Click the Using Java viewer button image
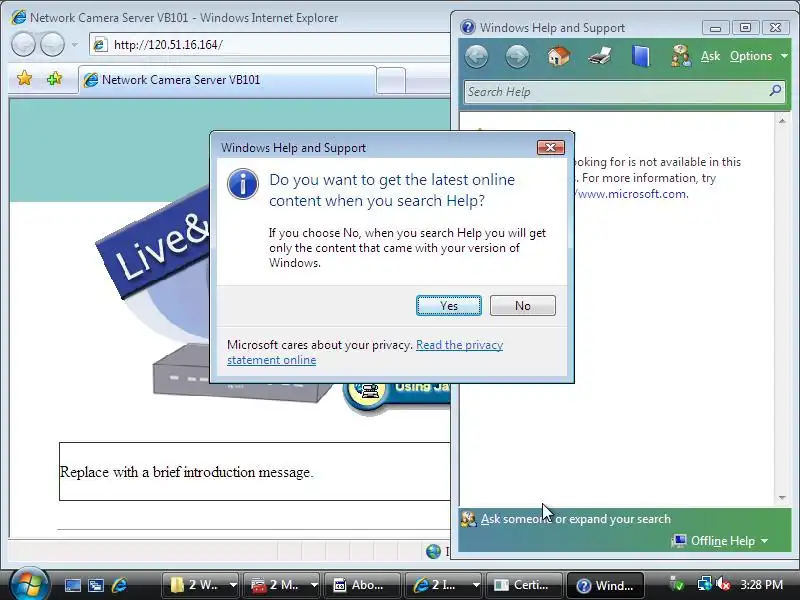Image resolution: width=800 pixels, height=600 pixels. pyautogui.click(x=397, y=395)
